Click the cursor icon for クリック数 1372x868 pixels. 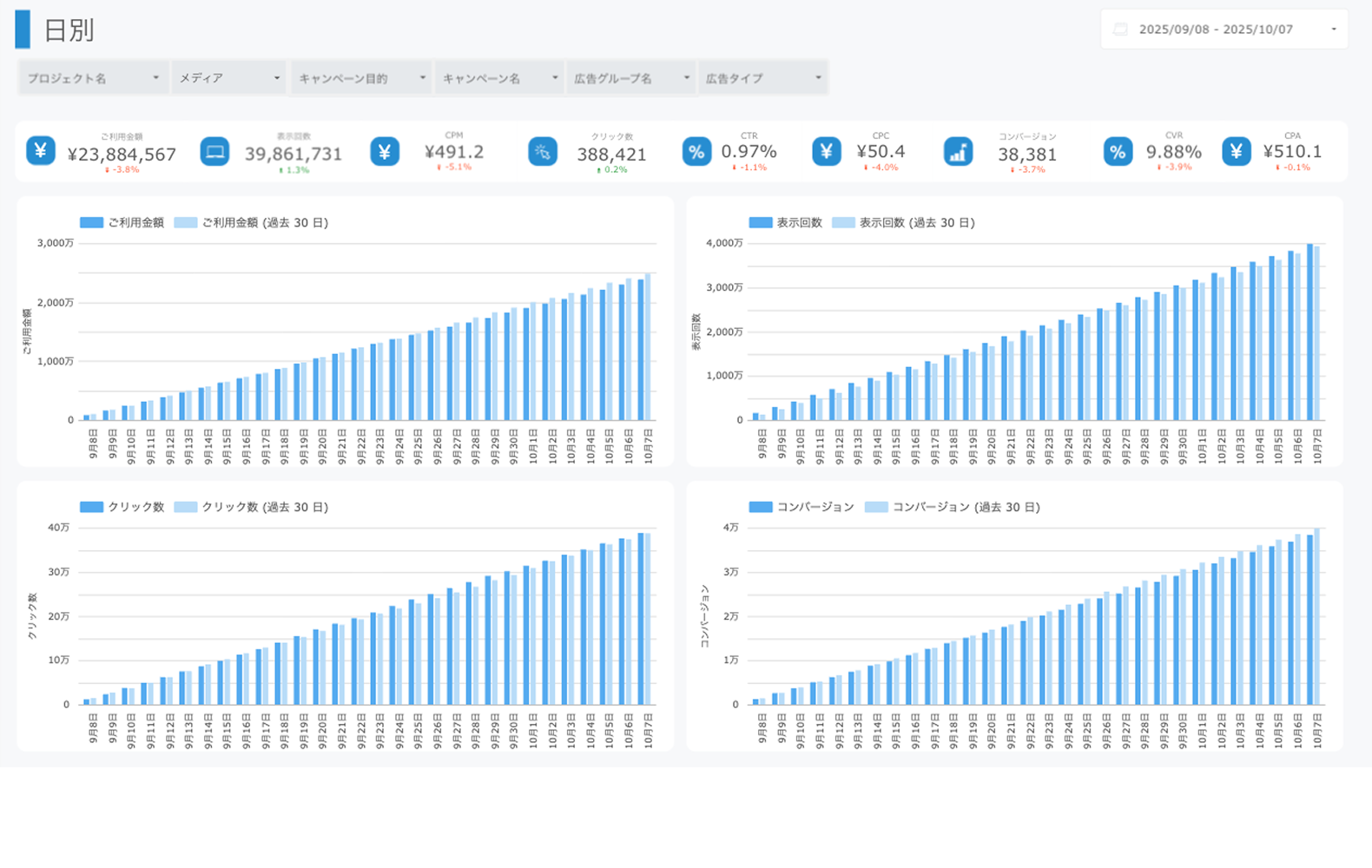[x=543, y=152]
